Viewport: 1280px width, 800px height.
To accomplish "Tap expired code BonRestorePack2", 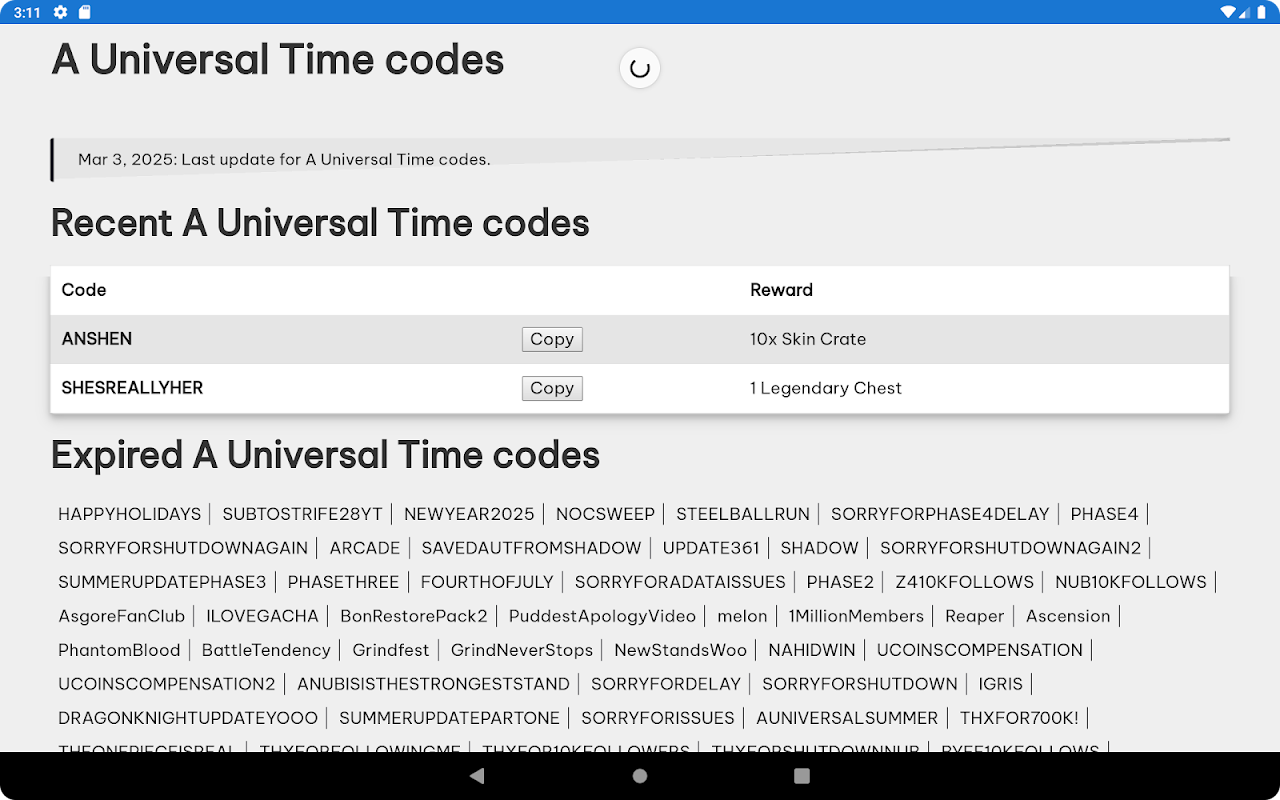I will pos(414,616).
